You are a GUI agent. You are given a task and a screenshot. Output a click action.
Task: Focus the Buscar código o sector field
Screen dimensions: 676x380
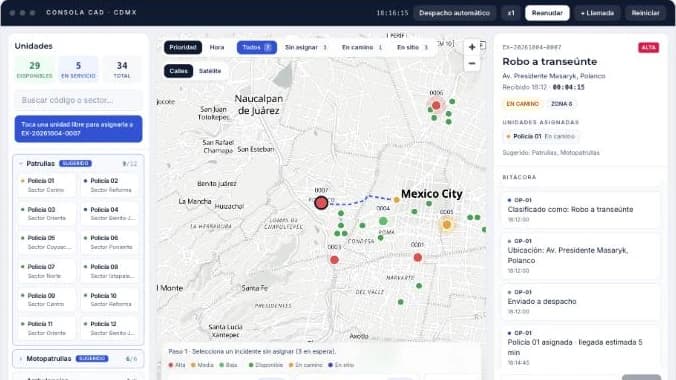[x=78, y=100]
